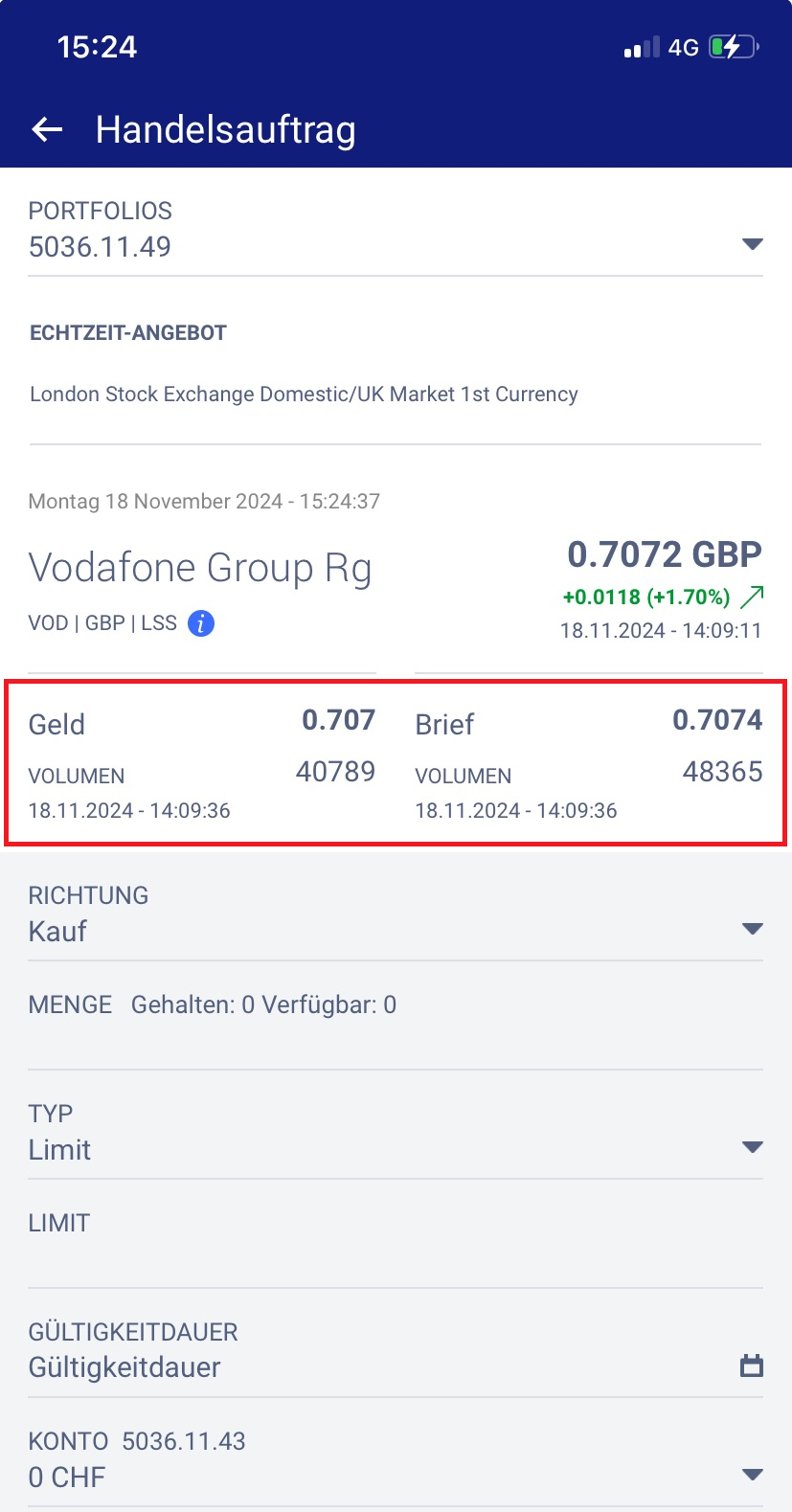The width and height of the screenshot is (792, 1512).
Task: Tap the 4G signal indicator
Action: (683, 48)
